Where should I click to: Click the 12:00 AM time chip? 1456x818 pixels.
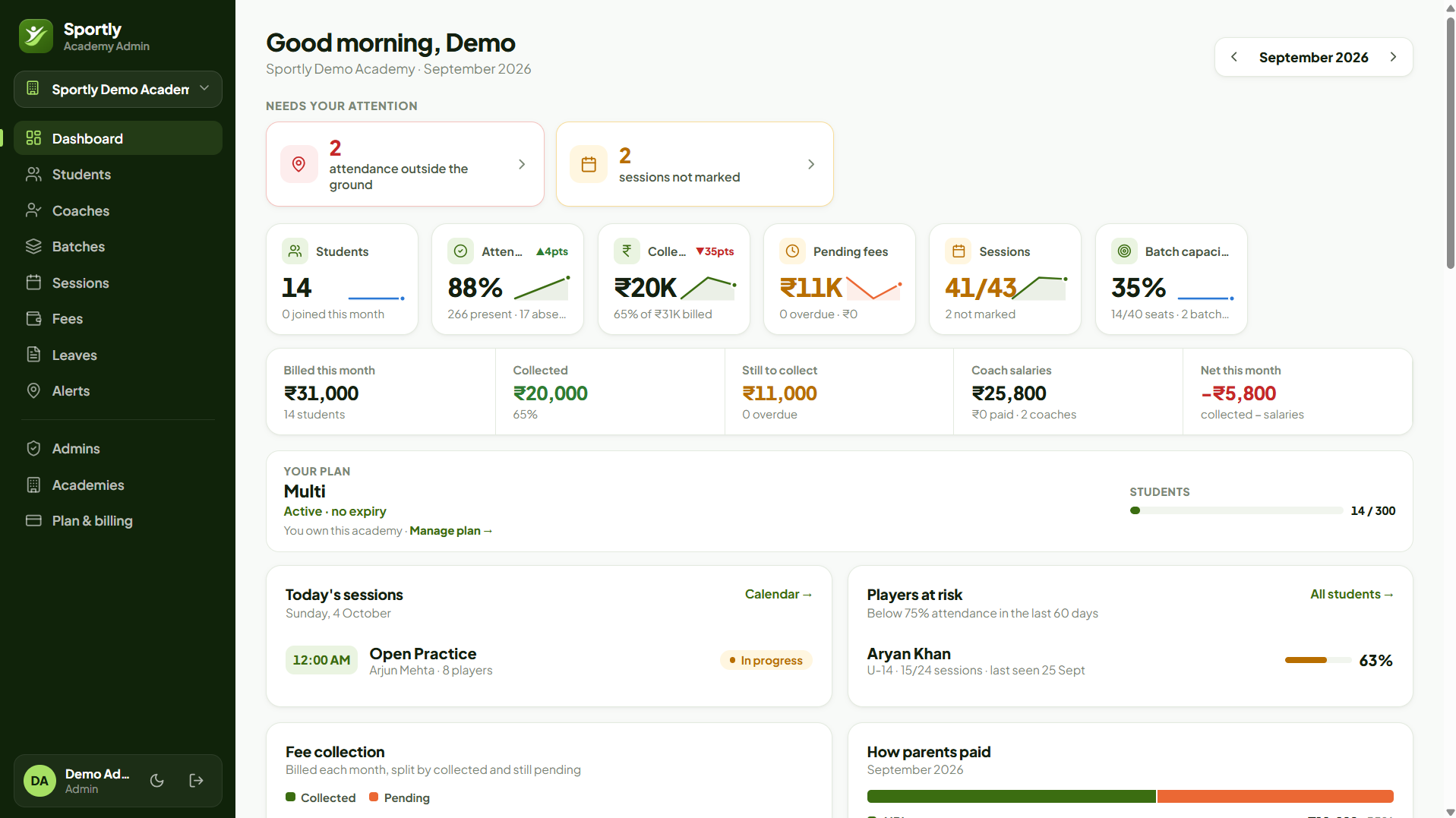tap(321, 660)
